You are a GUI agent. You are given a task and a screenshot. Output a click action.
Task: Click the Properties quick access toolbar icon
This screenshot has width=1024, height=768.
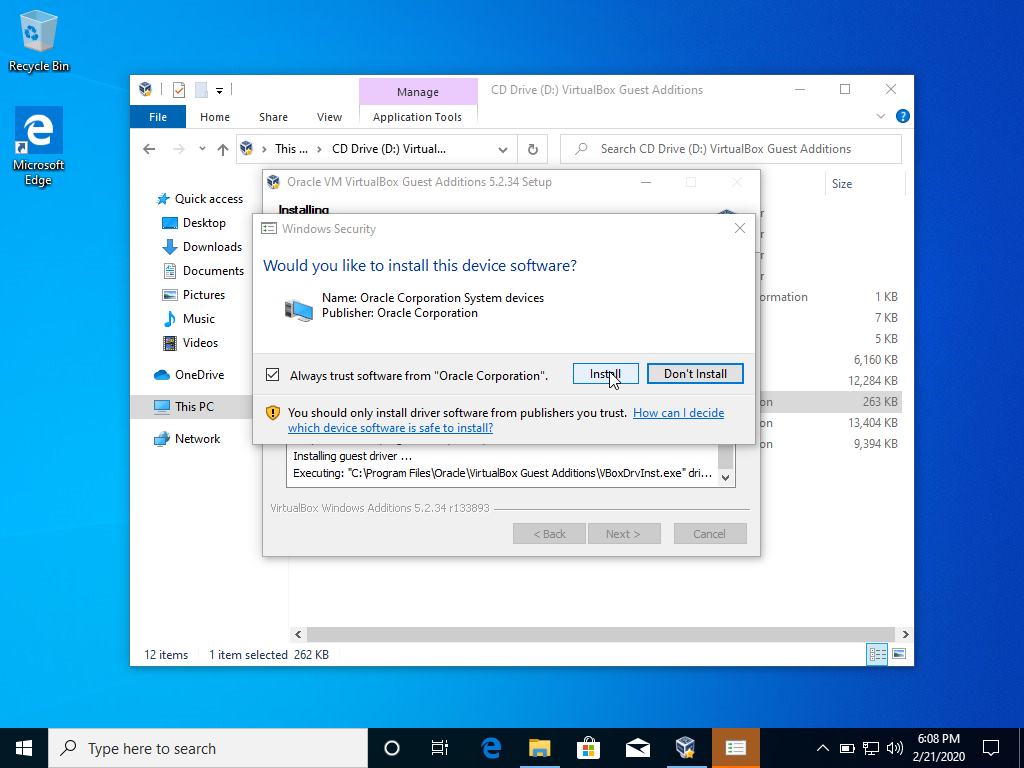(179, 90)
